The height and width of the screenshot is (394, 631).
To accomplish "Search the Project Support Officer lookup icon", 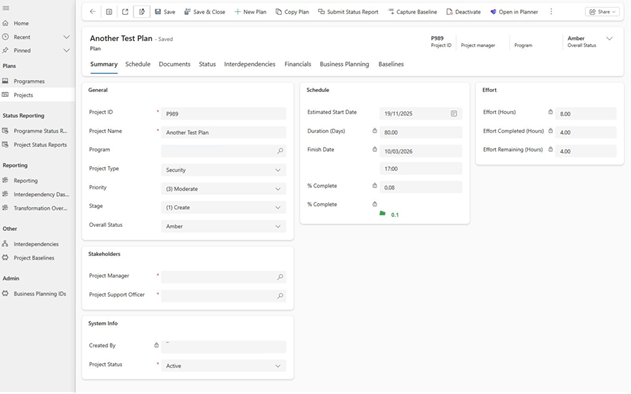I will [280, 296].
